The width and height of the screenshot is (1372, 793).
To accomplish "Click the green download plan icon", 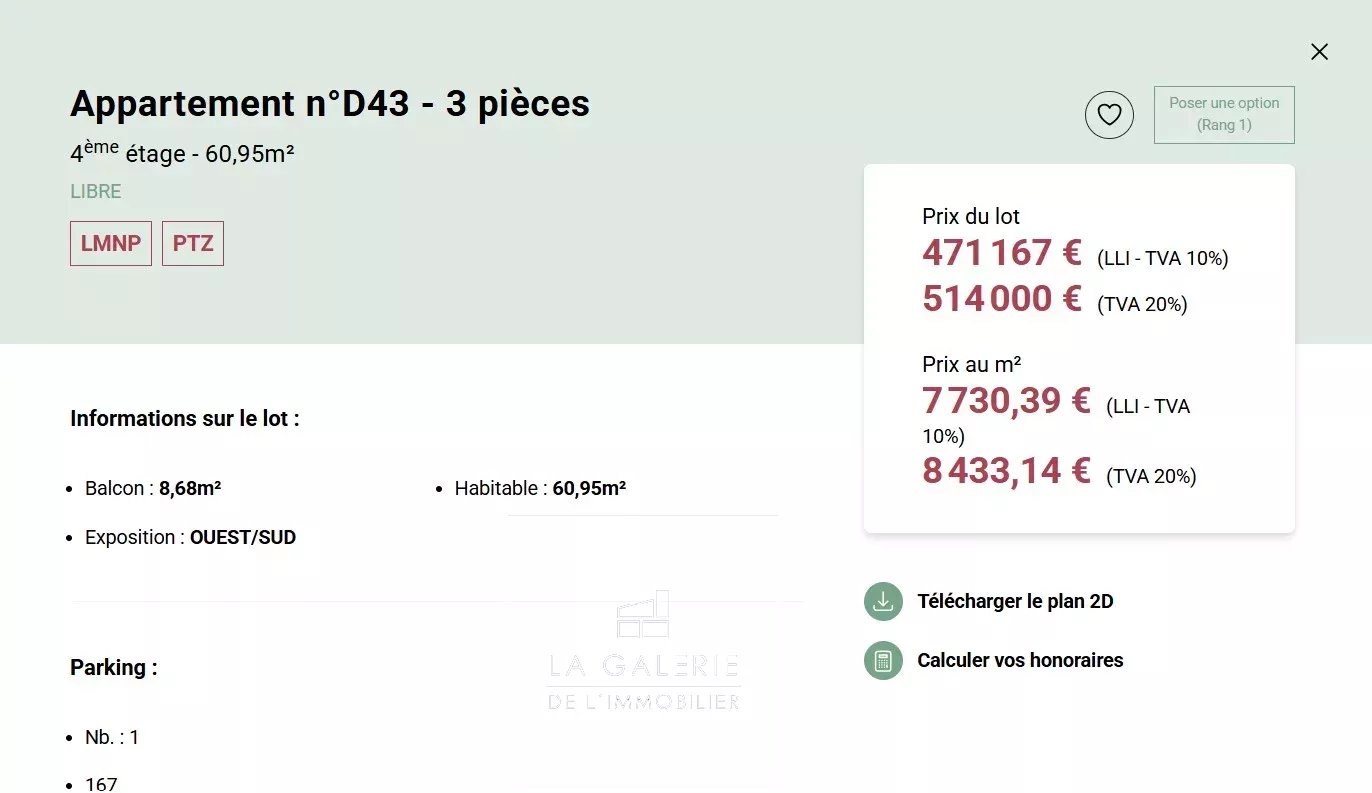I will (883, 602).
